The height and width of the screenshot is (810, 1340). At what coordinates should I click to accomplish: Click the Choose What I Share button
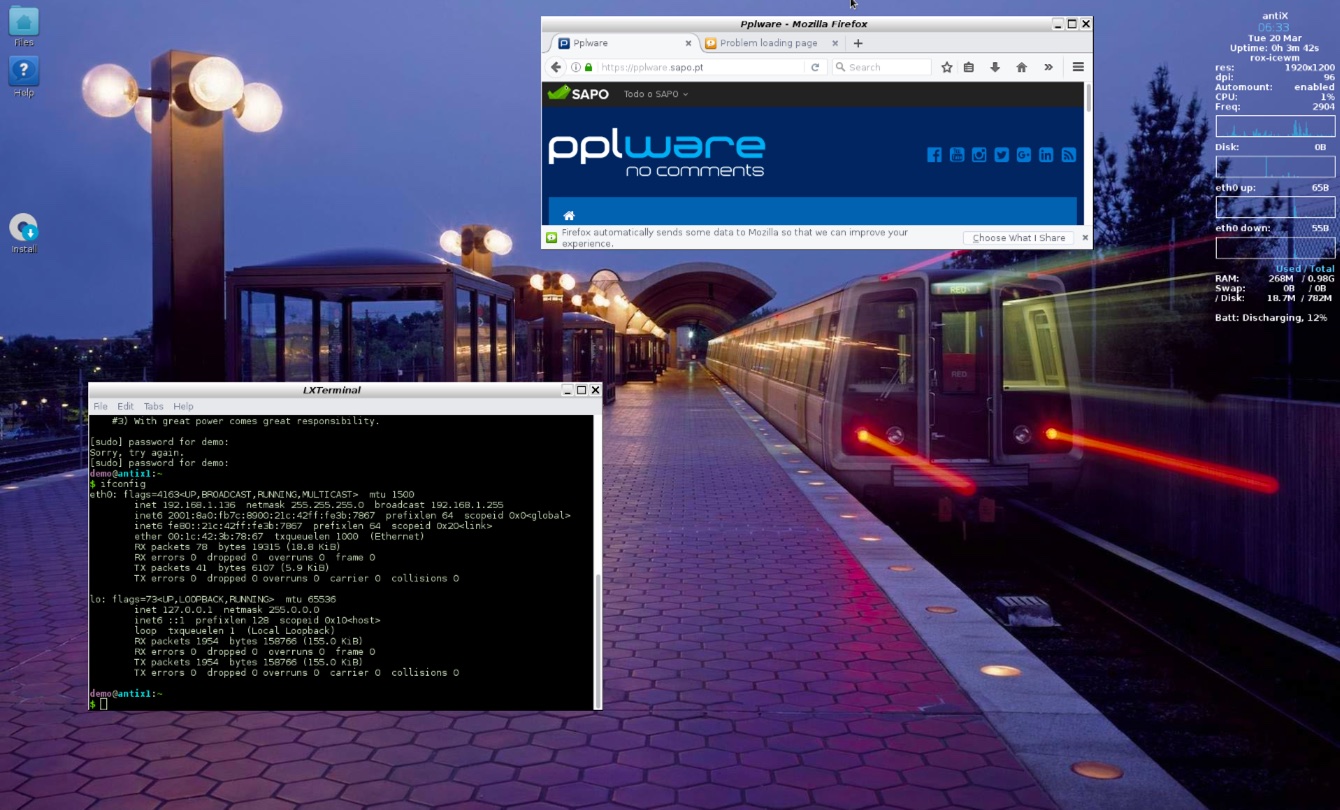tap(1018, 238)
